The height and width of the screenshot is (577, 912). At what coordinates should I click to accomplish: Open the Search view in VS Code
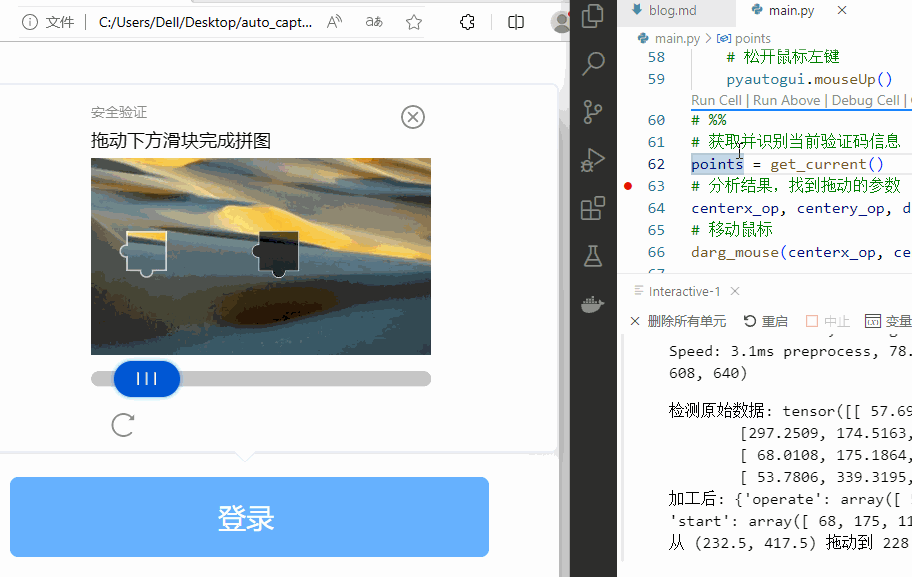point(593,63)
